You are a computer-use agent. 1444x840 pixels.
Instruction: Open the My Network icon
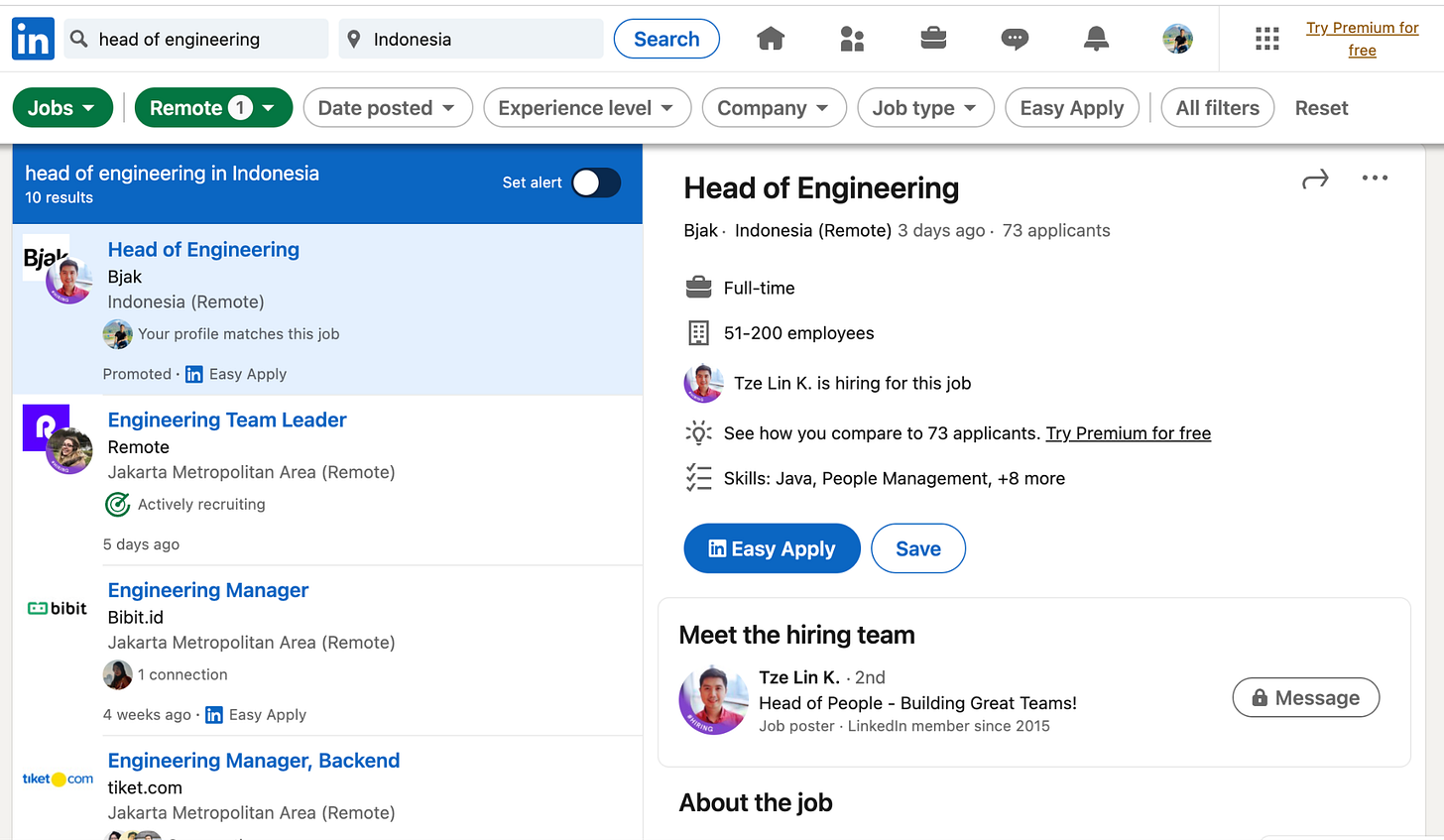click(x=852, y=39)
